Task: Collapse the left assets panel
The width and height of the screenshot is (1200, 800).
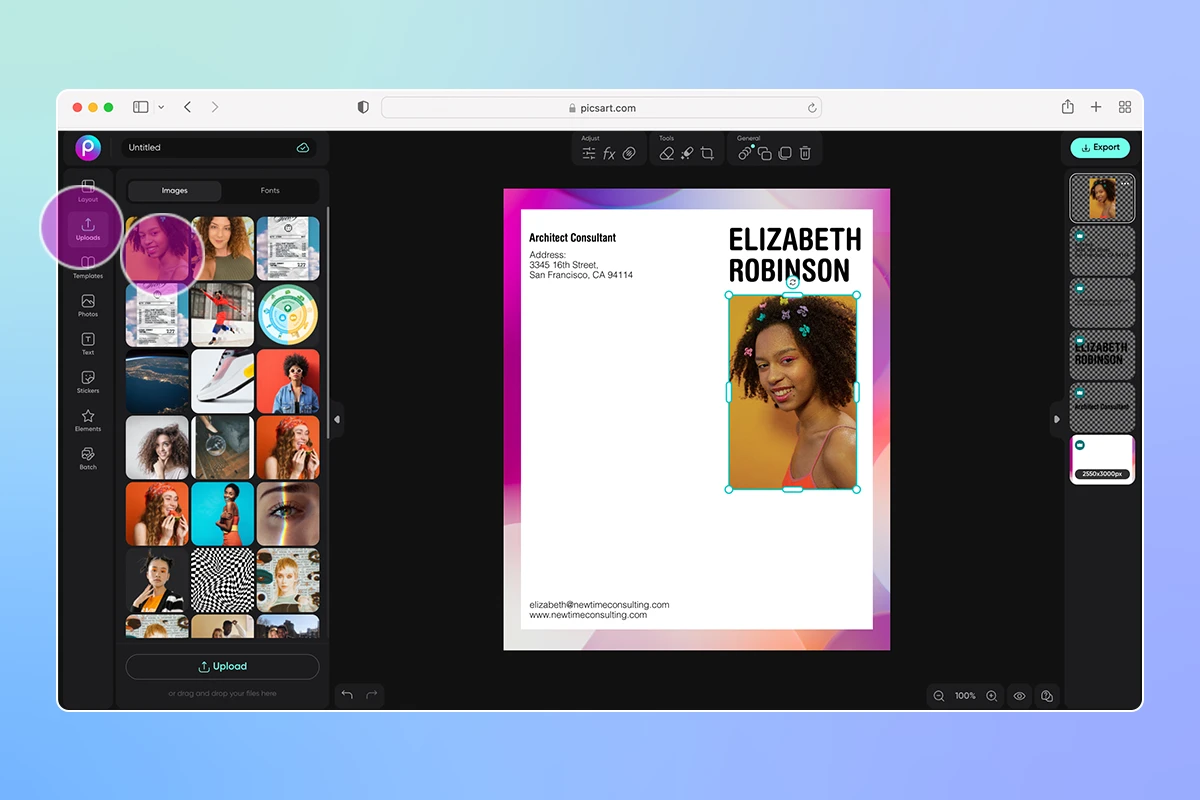Action: point(336,420)
